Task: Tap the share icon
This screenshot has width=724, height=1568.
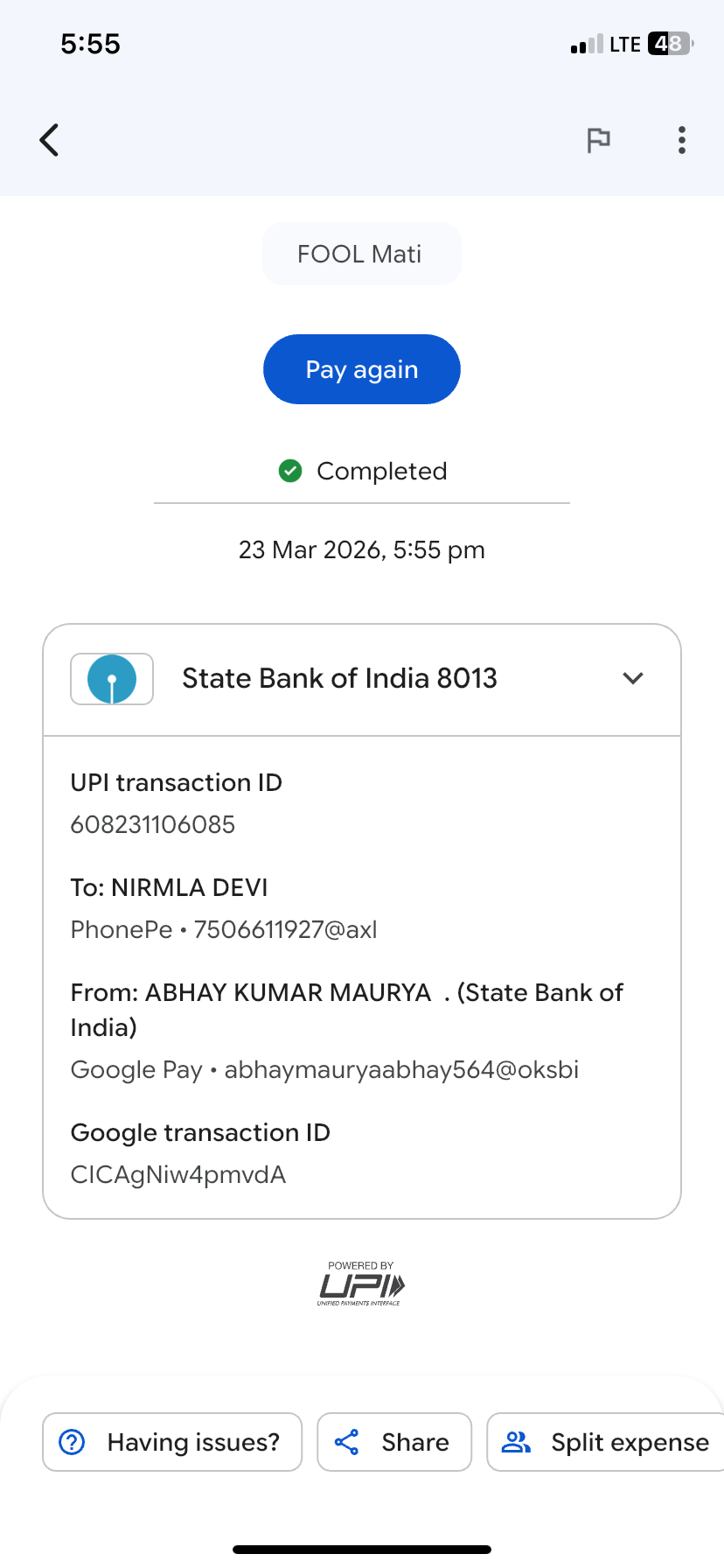Action: coord(347,1442)
